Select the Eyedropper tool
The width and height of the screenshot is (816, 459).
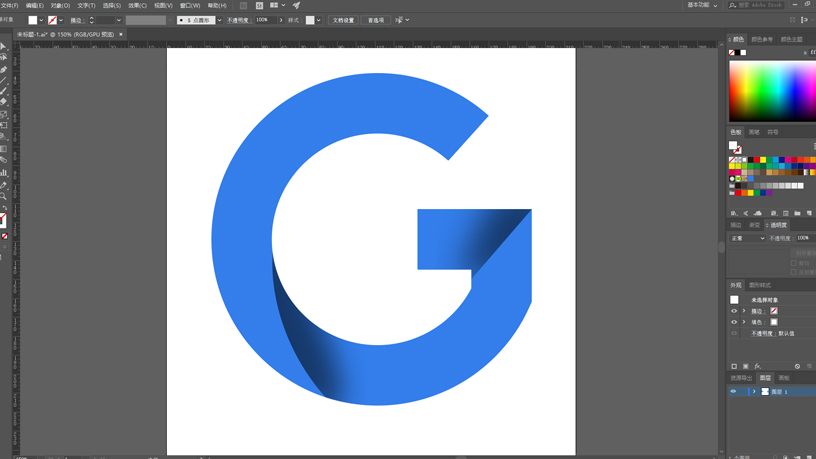coord(3,185)
